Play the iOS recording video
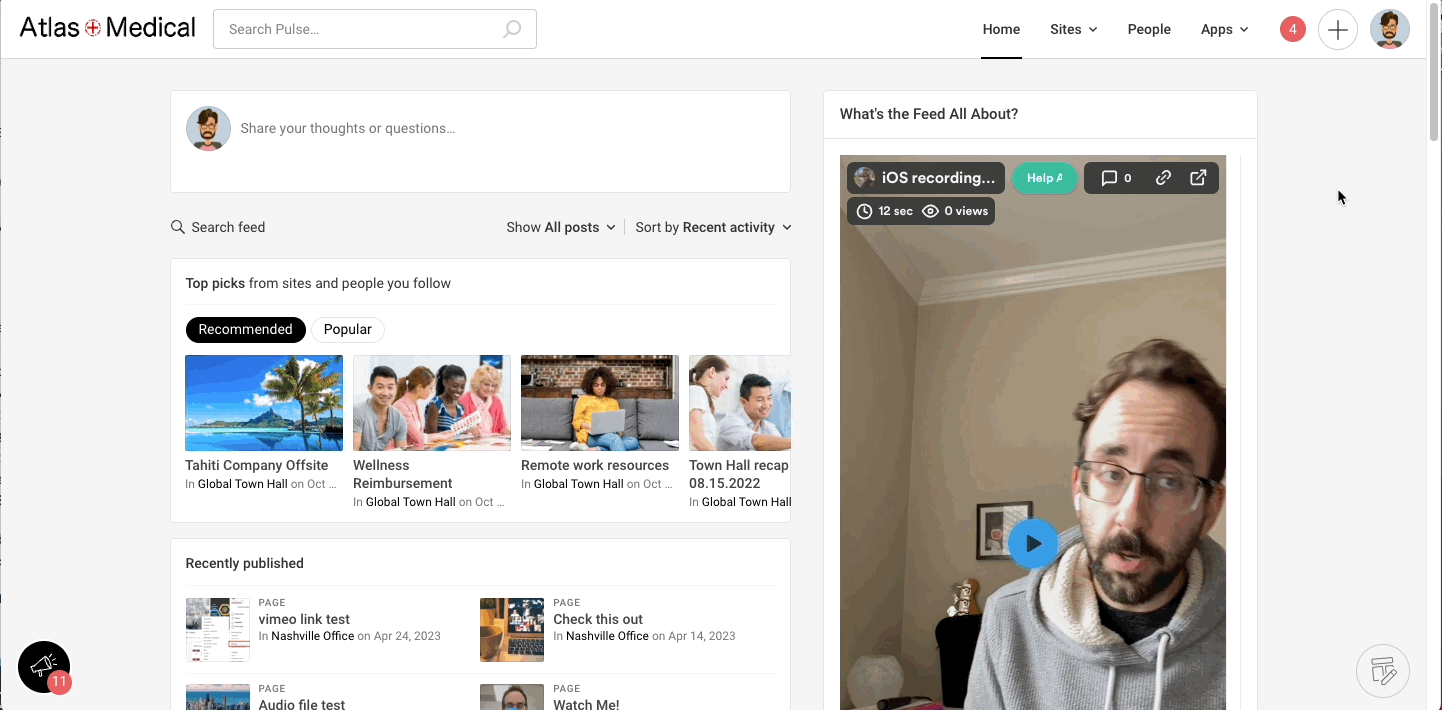The width and height of the screenshot is (1442, 710). coord(1033,544)
